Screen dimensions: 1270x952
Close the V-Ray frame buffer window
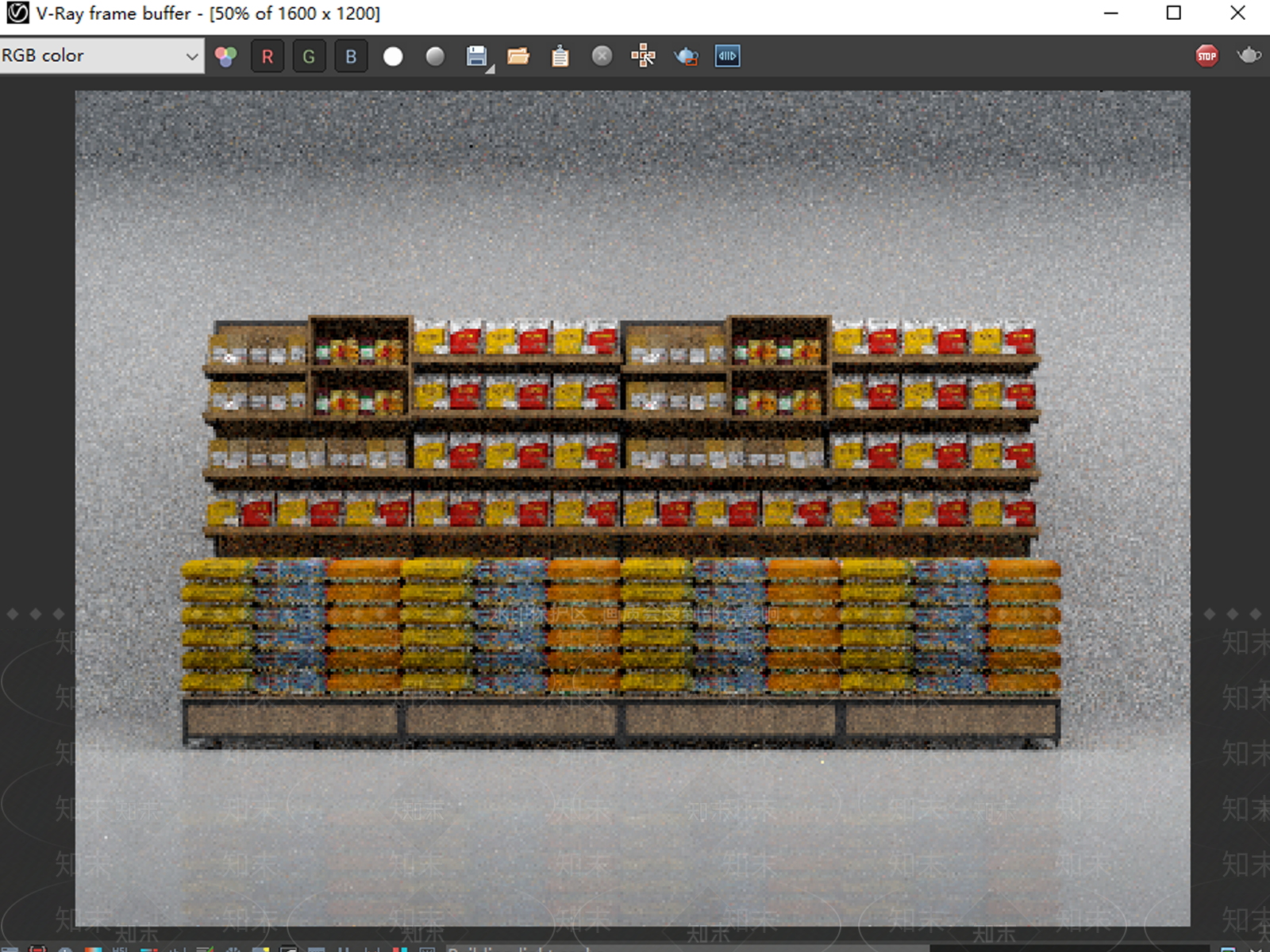click(x=1237, y=13)
